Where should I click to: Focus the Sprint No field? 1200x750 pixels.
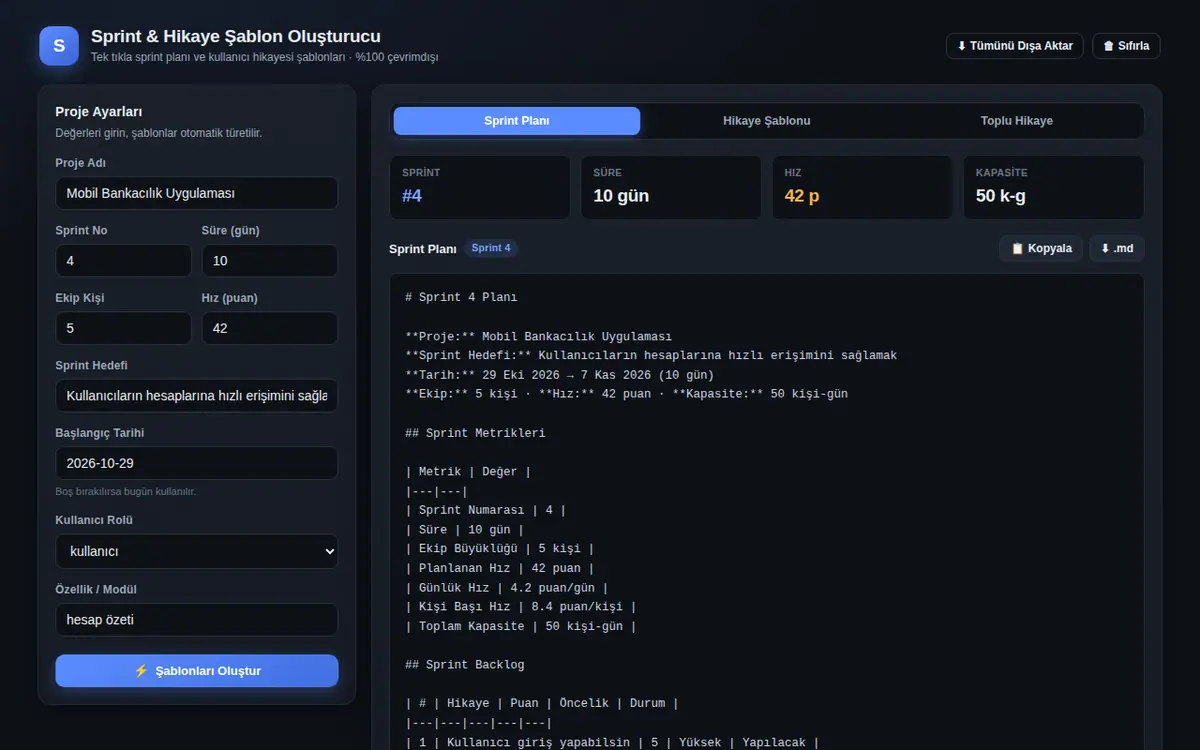pos(123,261)
